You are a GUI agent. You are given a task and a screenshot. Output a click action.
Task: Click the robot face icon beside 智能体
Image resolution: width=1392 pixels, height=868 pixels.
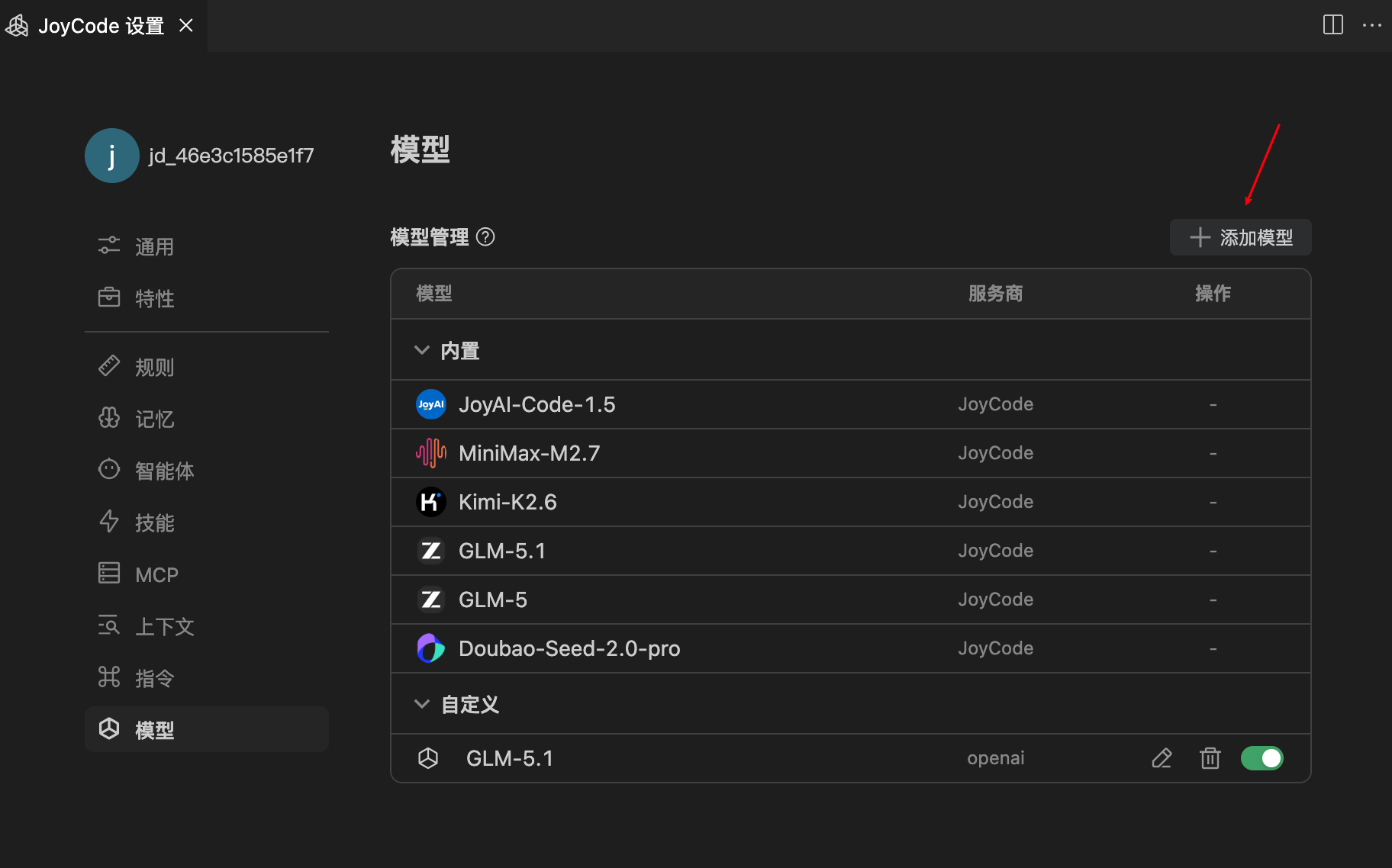pyautogui.click(x=109, y=469)
